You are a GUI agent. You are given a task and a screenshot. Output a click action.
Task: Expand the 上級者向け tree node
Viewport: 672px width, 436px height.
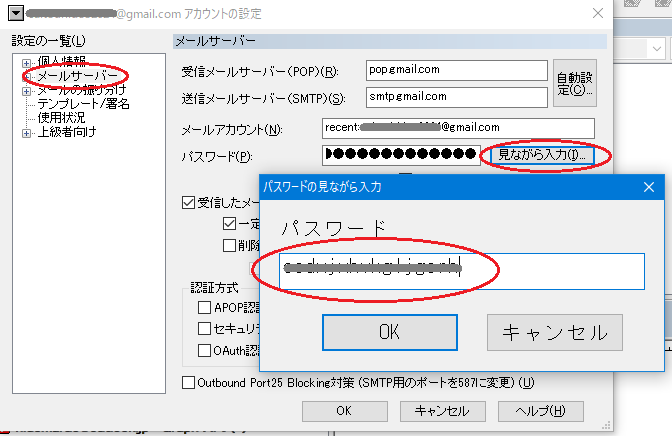pyautogui.click(x=27, y=132)
